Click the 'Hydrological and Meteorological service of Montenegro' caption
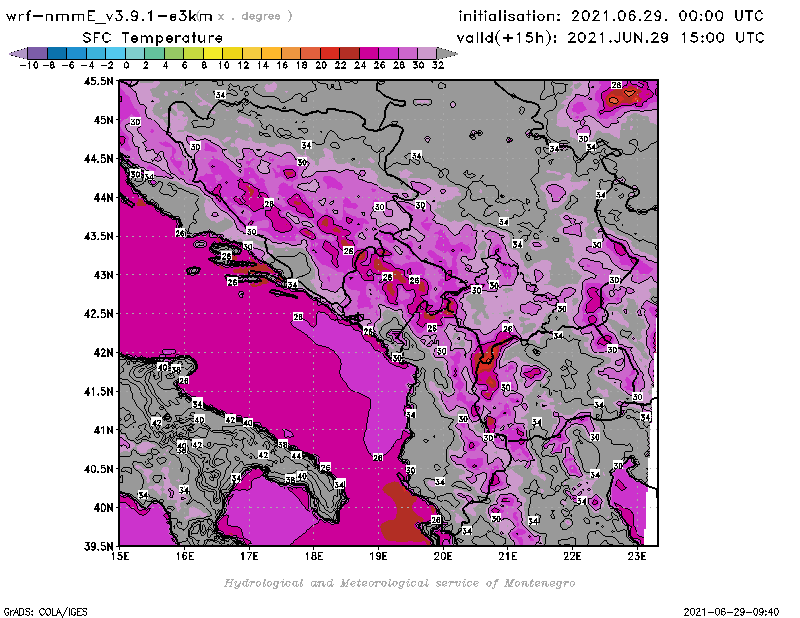 point(399,583)
